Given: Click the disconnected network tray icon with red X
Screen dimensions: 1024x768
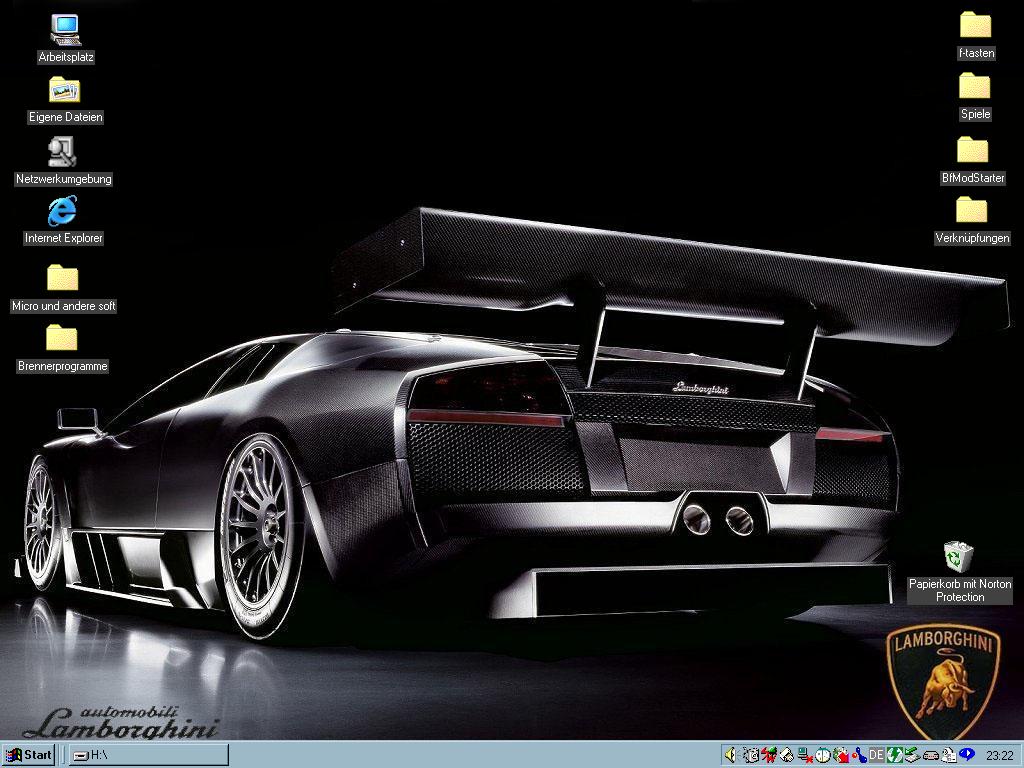Looking at the screenshot, I should [x=805, y=755].
